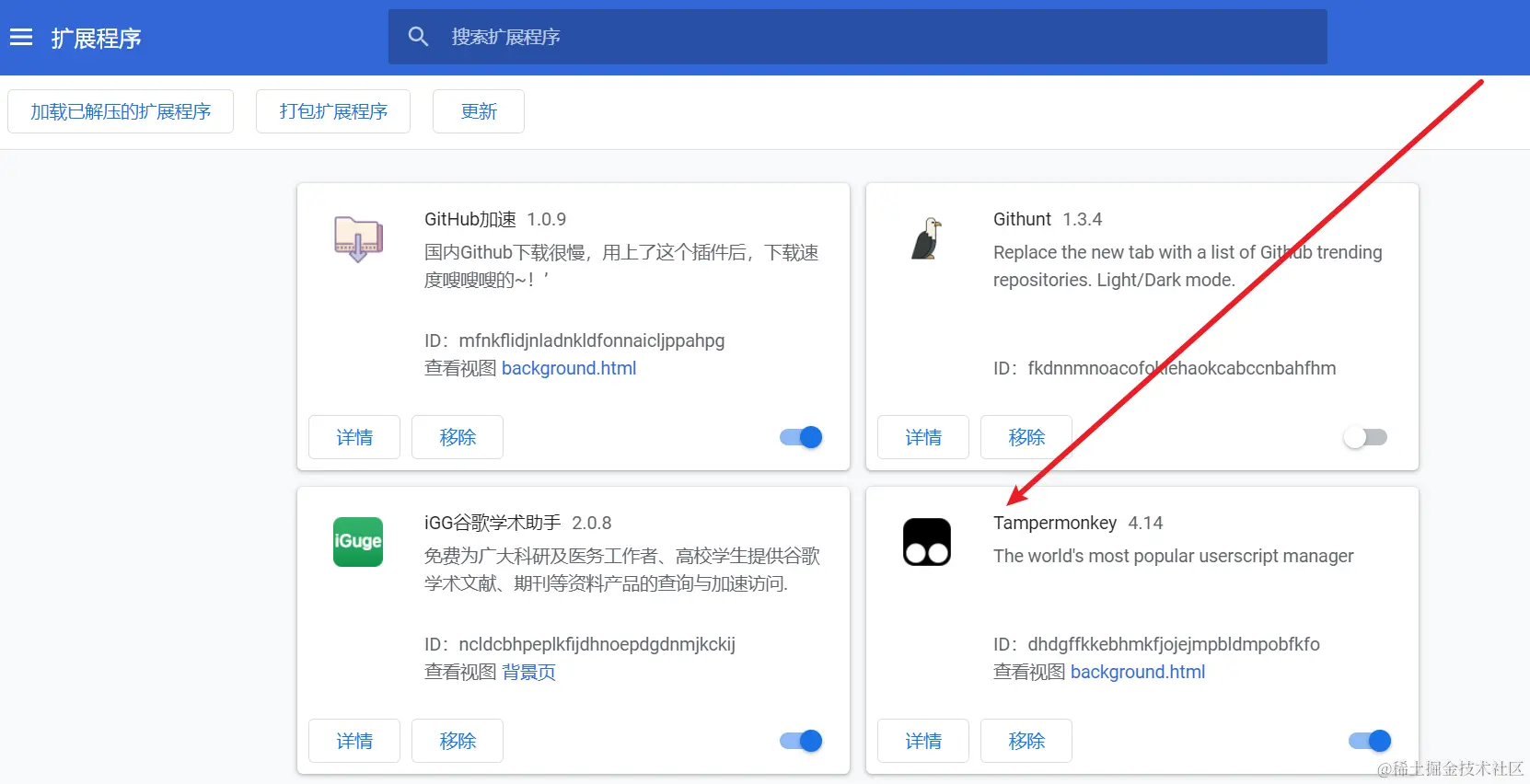Disable the iGG谷歌学术助手 extension toggle

point(801,741)
